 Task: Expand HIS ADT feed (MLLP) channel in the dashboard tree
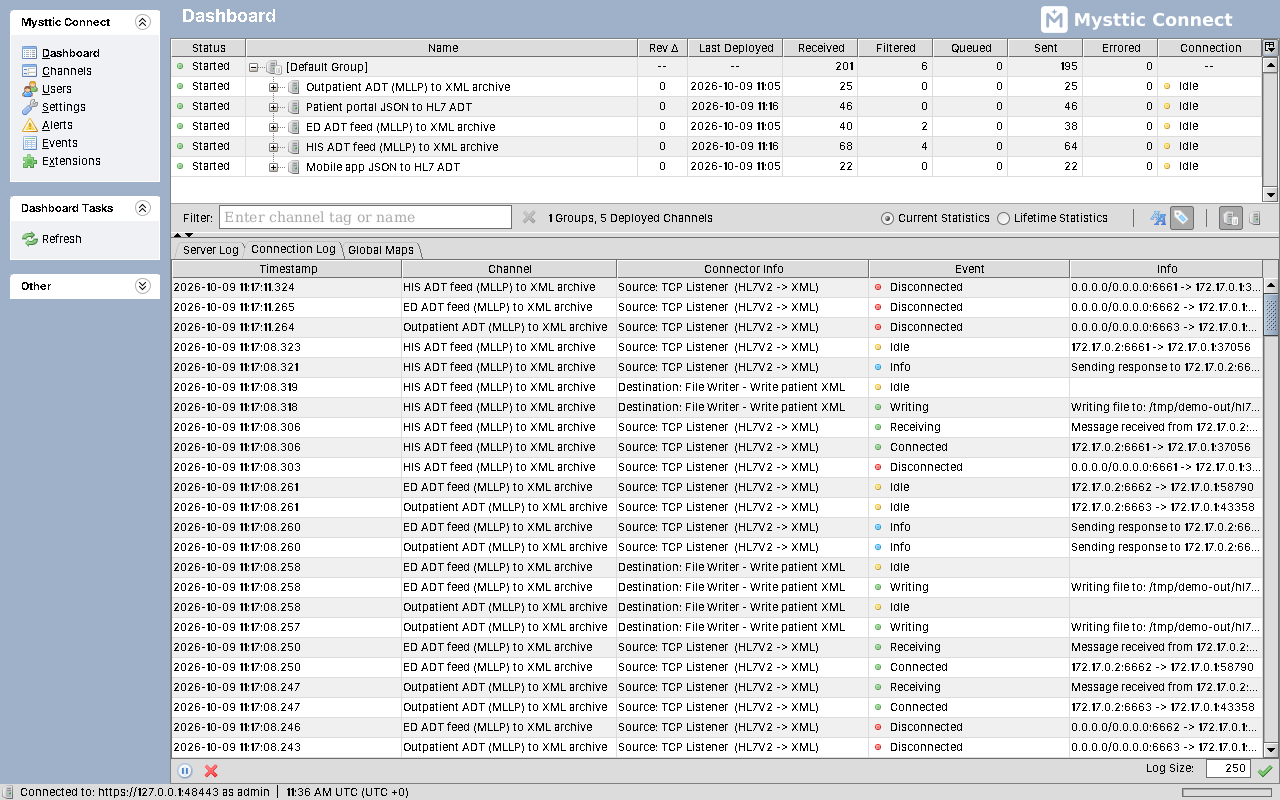(274, 147)
